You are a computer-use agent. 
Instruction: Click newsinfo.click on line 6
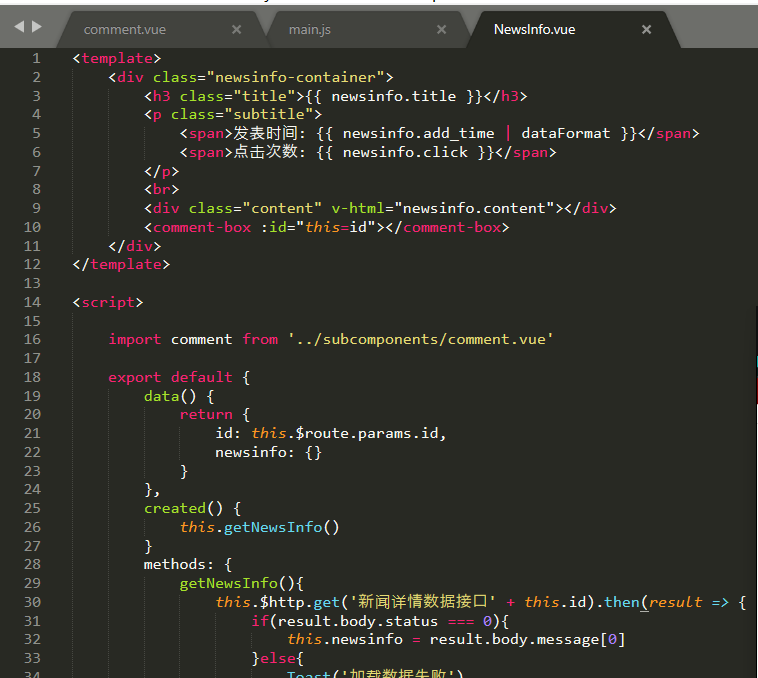click(x=405, y=153)
